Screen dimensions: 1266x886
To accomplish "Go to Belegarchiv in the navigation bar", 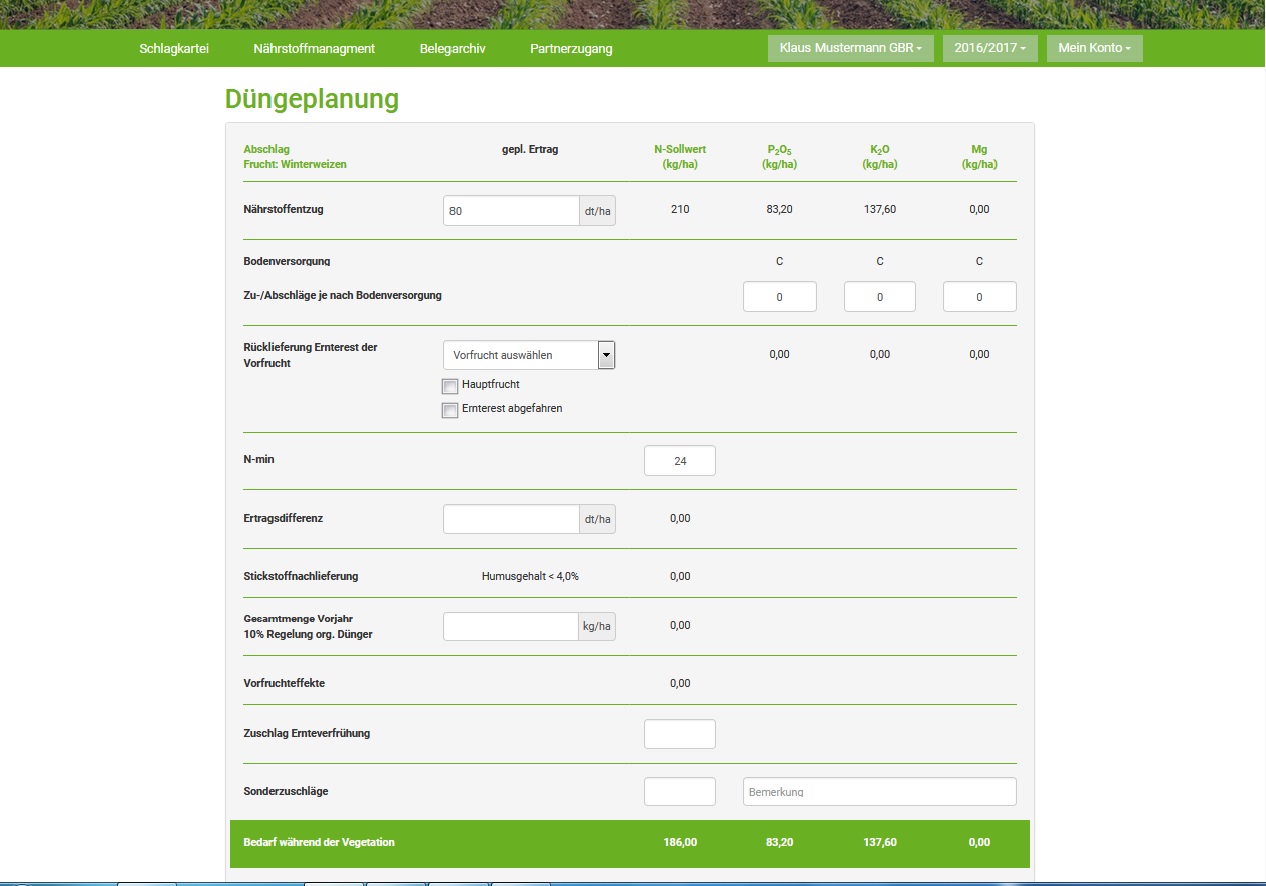I will (x=452, y=48).
